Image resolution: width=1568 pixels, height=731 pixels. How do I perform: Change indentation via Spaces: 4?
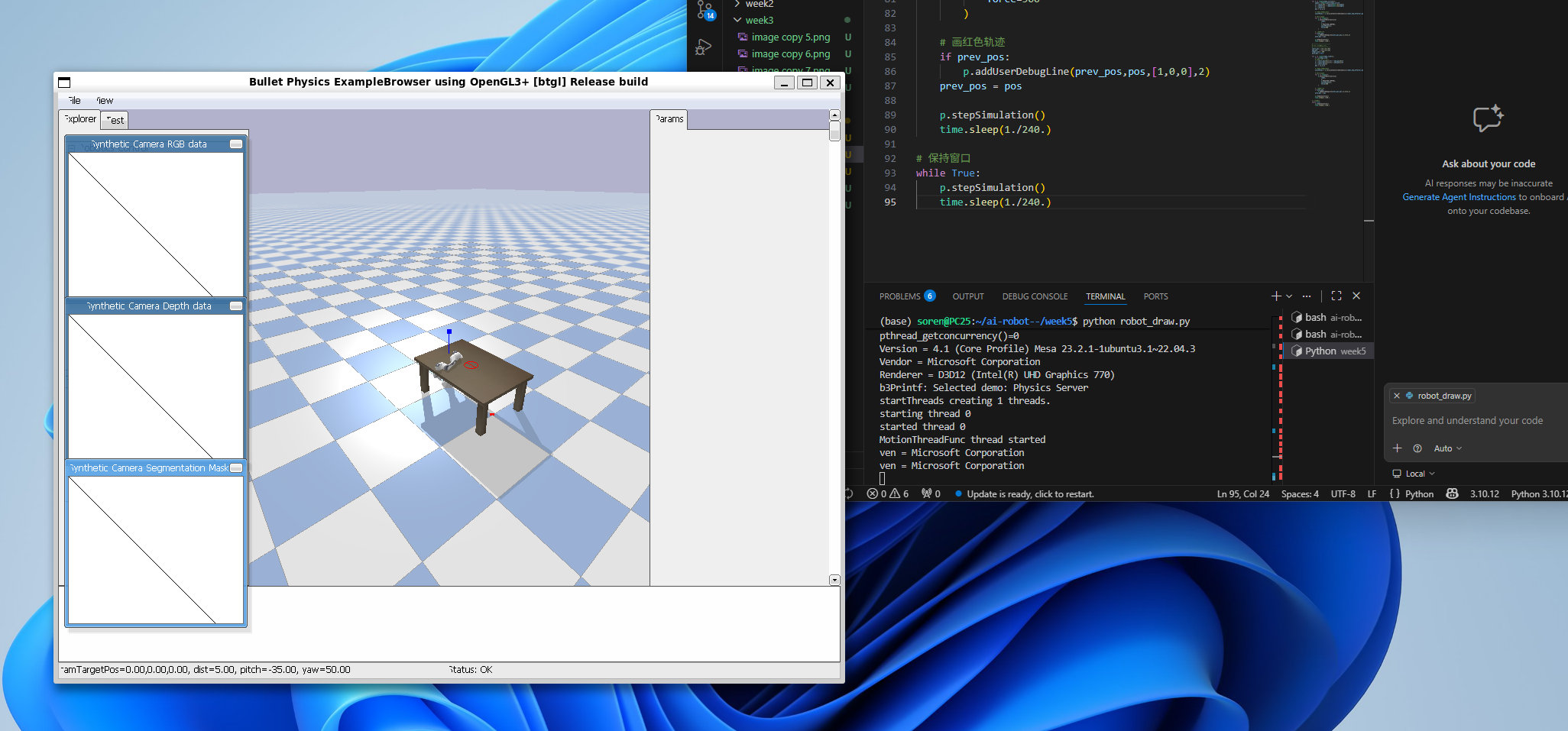coord(1300,494)
